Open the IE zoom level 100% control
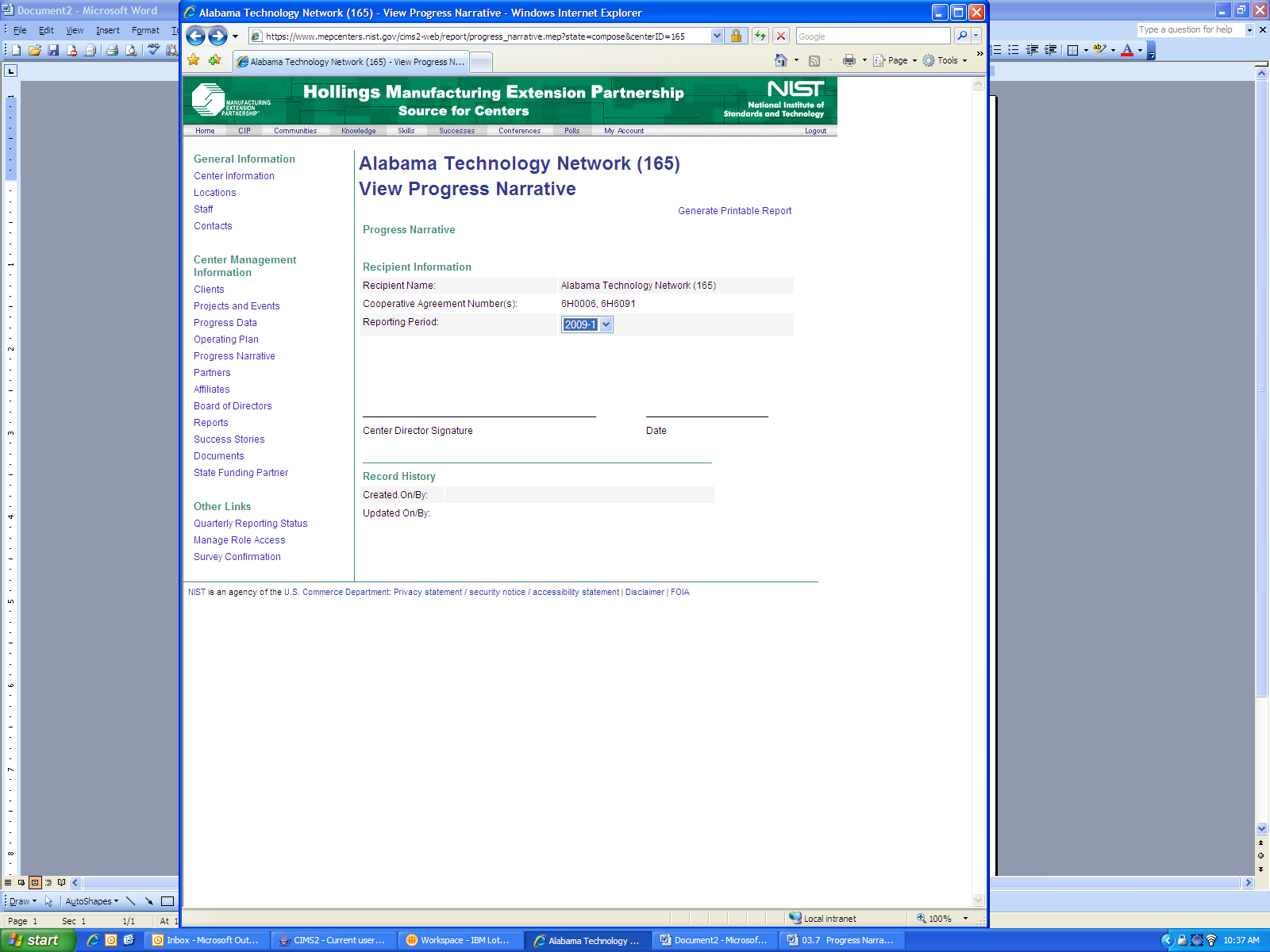 point(942,919)
